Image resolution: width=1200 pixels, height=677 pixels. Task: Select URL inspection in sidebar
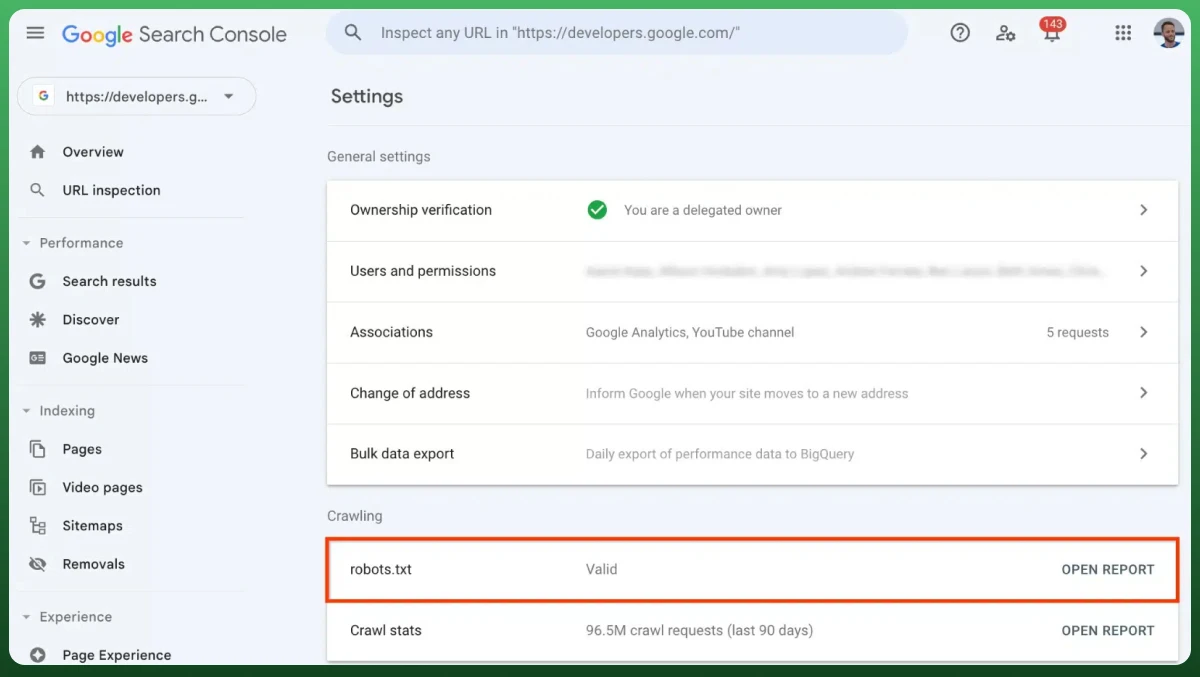coord(111,190)
